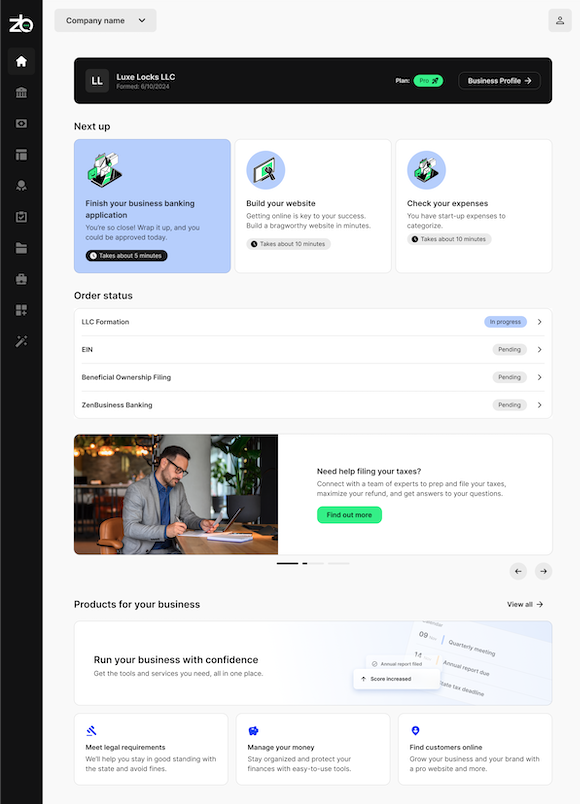This screenshot has height=804, width=580.
Task: Open the website layout icon in the sidebar
Action: pyautogui.click(x=21, y=155)
